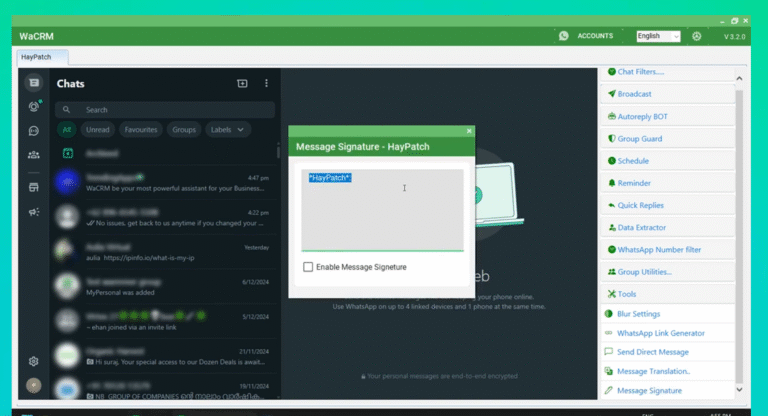
Task: Close the Message Signature dialog
Action: pos(469,131)
